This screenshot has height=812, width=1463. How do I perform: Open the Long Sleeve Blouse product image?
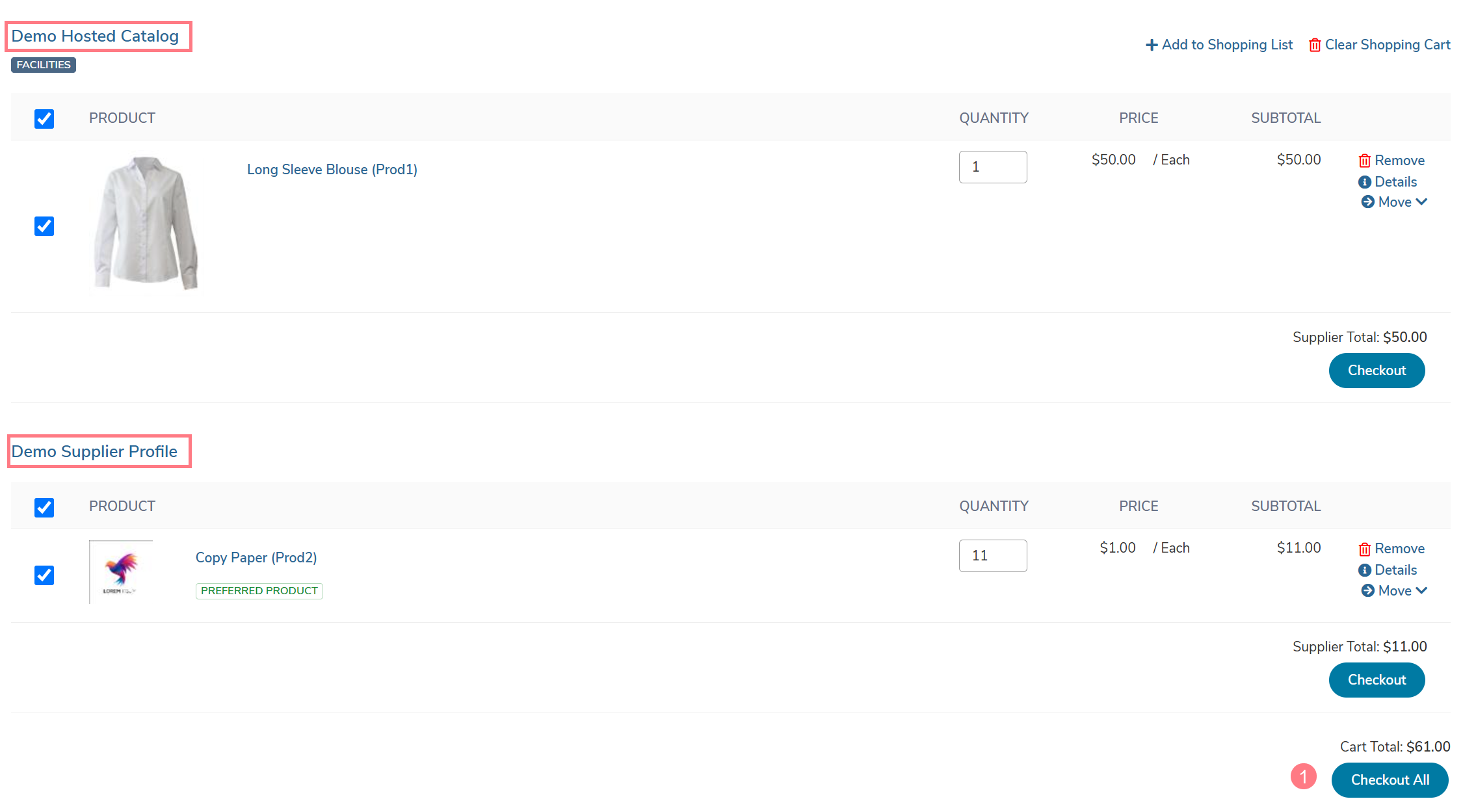coord(146,224)
